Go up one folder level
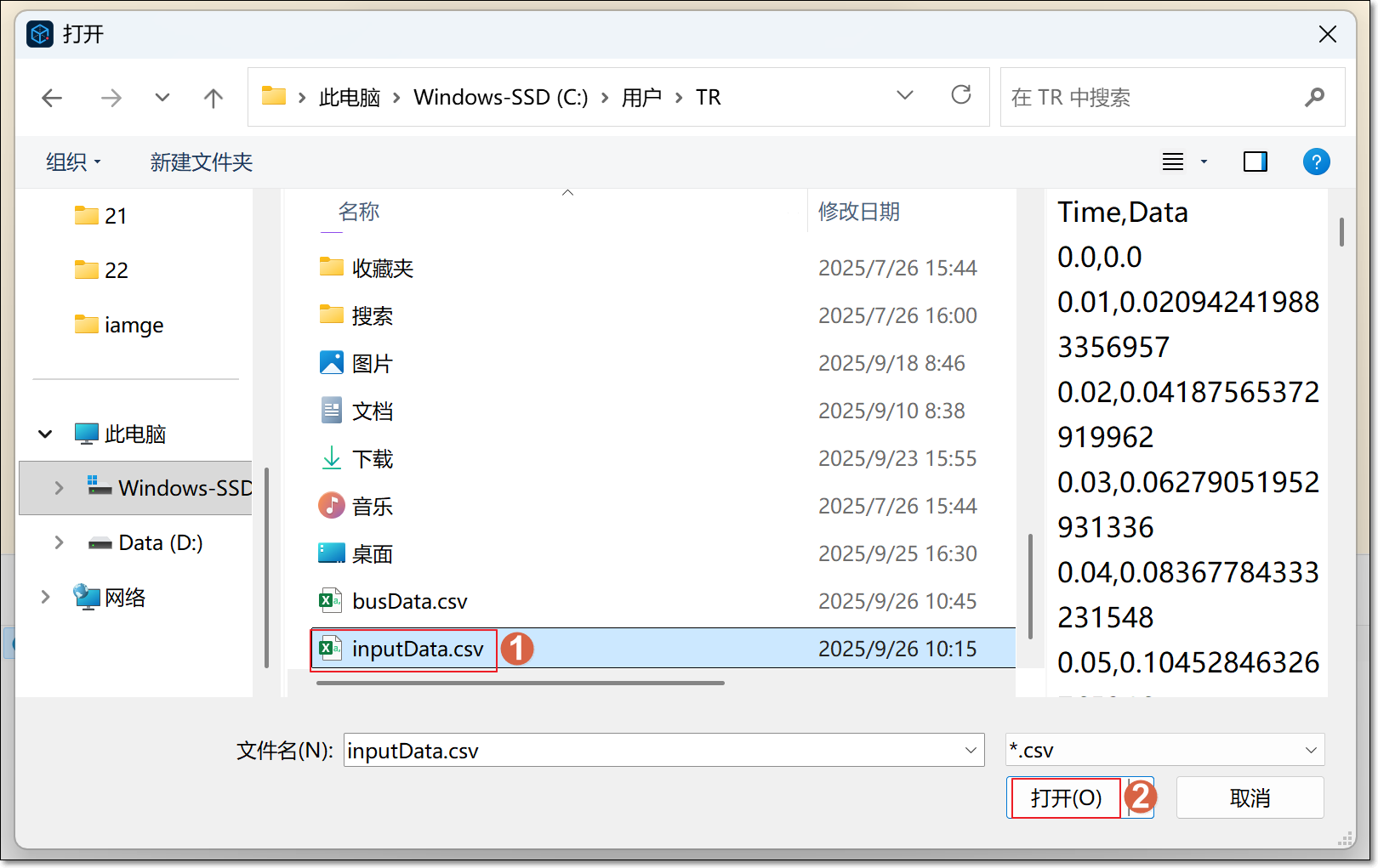 (x=214, y=98)
